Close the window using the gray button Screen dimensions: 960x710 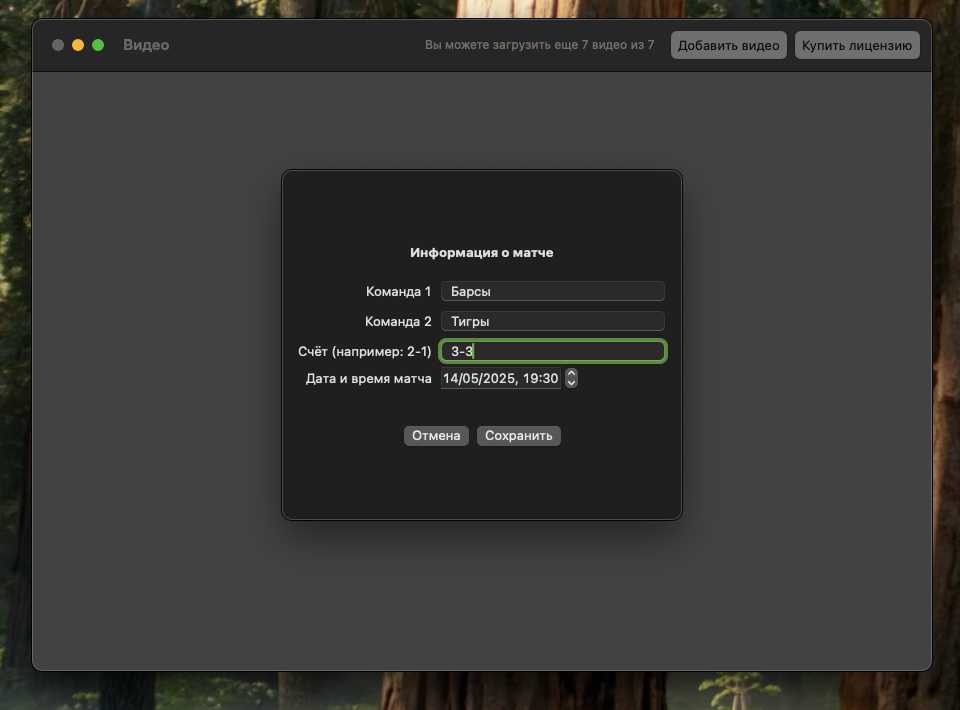tap(58, 45)
